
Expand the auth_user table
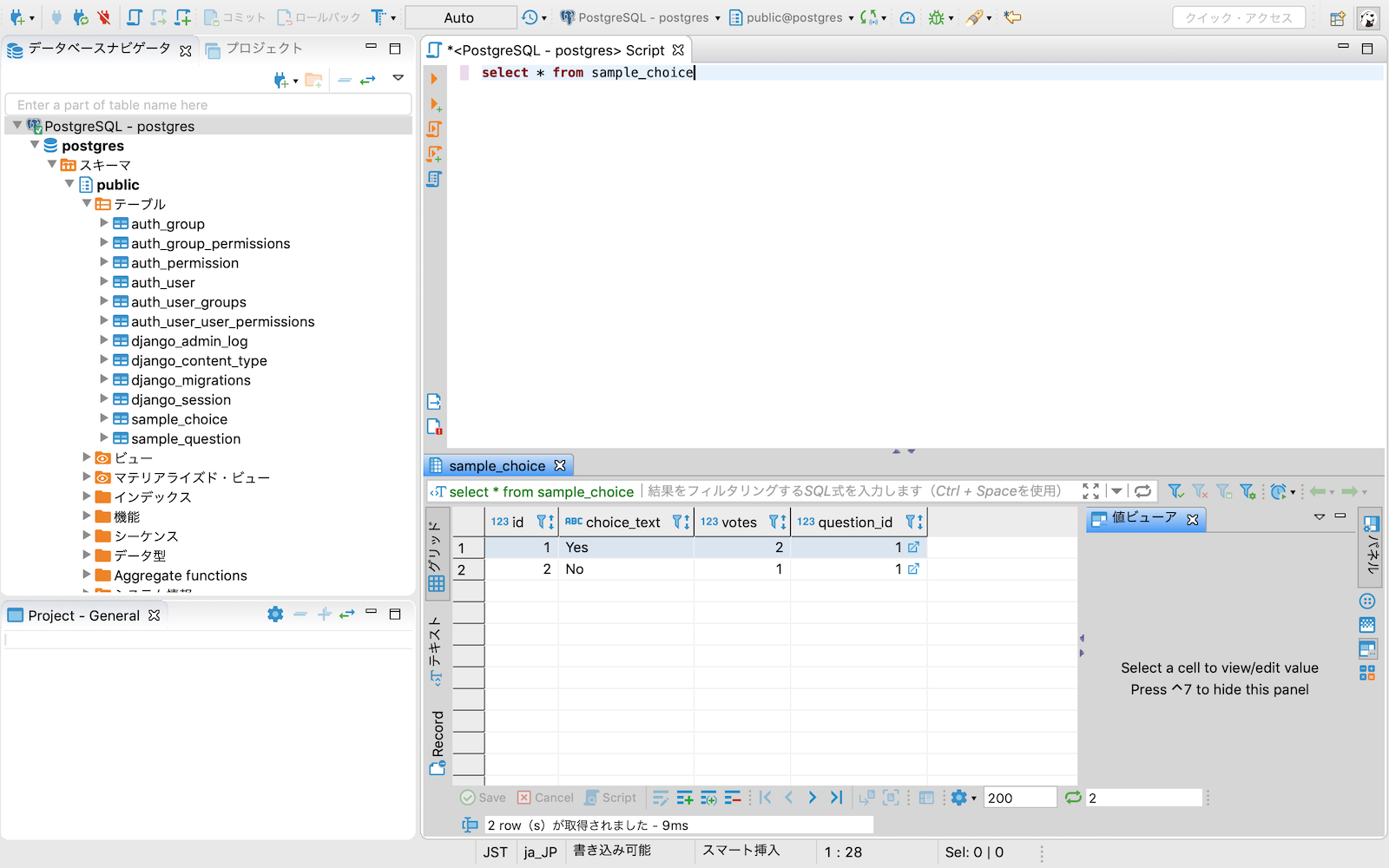(x=103, y=282)
